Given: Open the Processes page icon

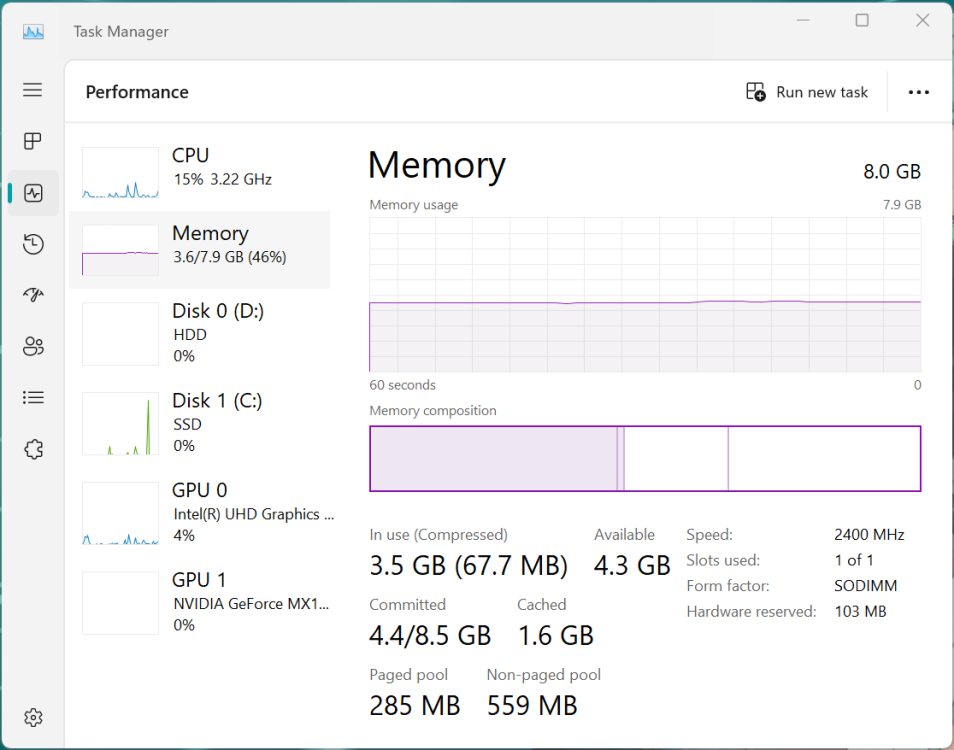Looking at the screenshot, I should (33, 141).
